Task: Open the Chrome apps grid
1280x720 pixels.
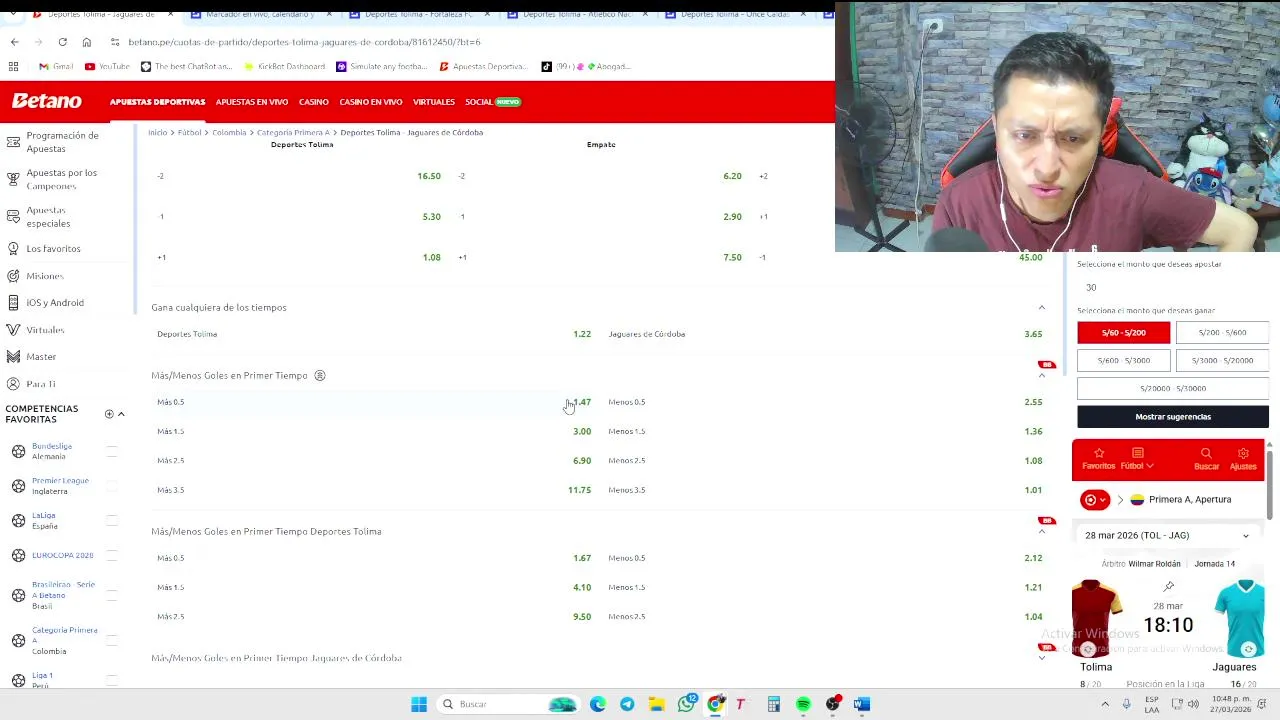Action: 13,66
